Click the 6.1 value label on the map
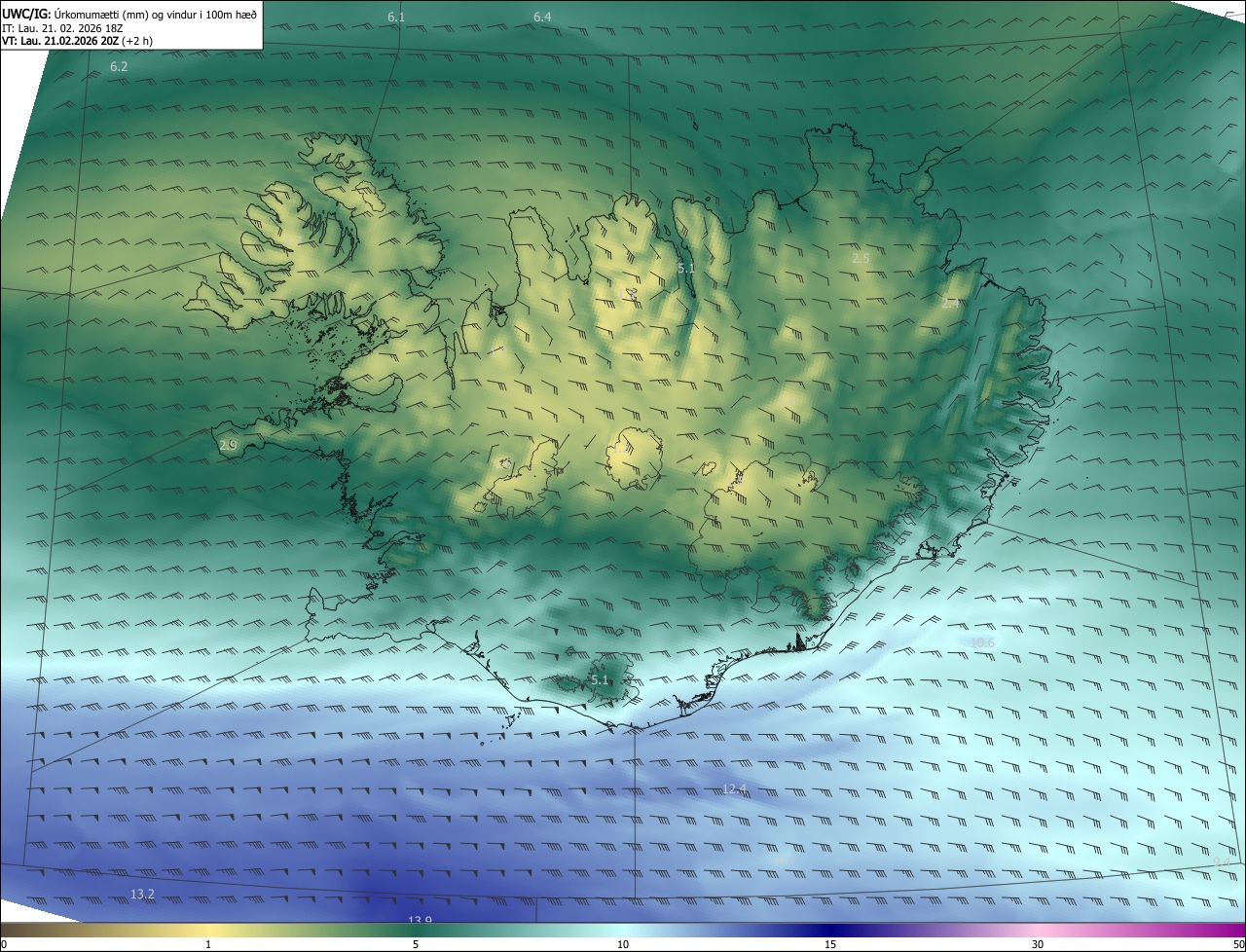1246x952 pixels. coord(396,18)
